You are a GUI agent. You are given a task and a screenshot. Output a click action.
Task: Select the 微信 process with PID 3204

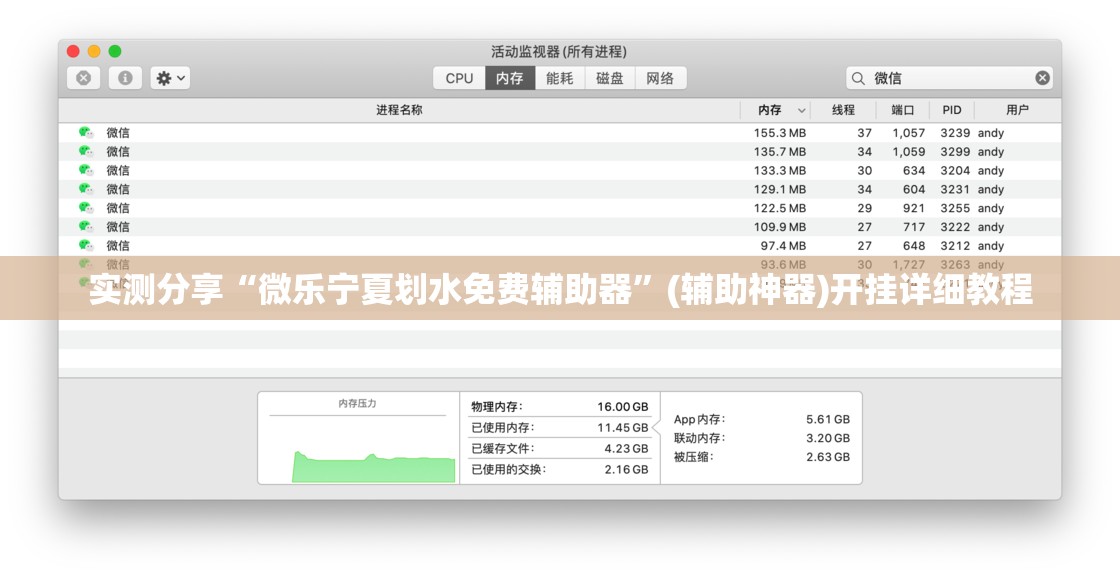tap(560, 171)
